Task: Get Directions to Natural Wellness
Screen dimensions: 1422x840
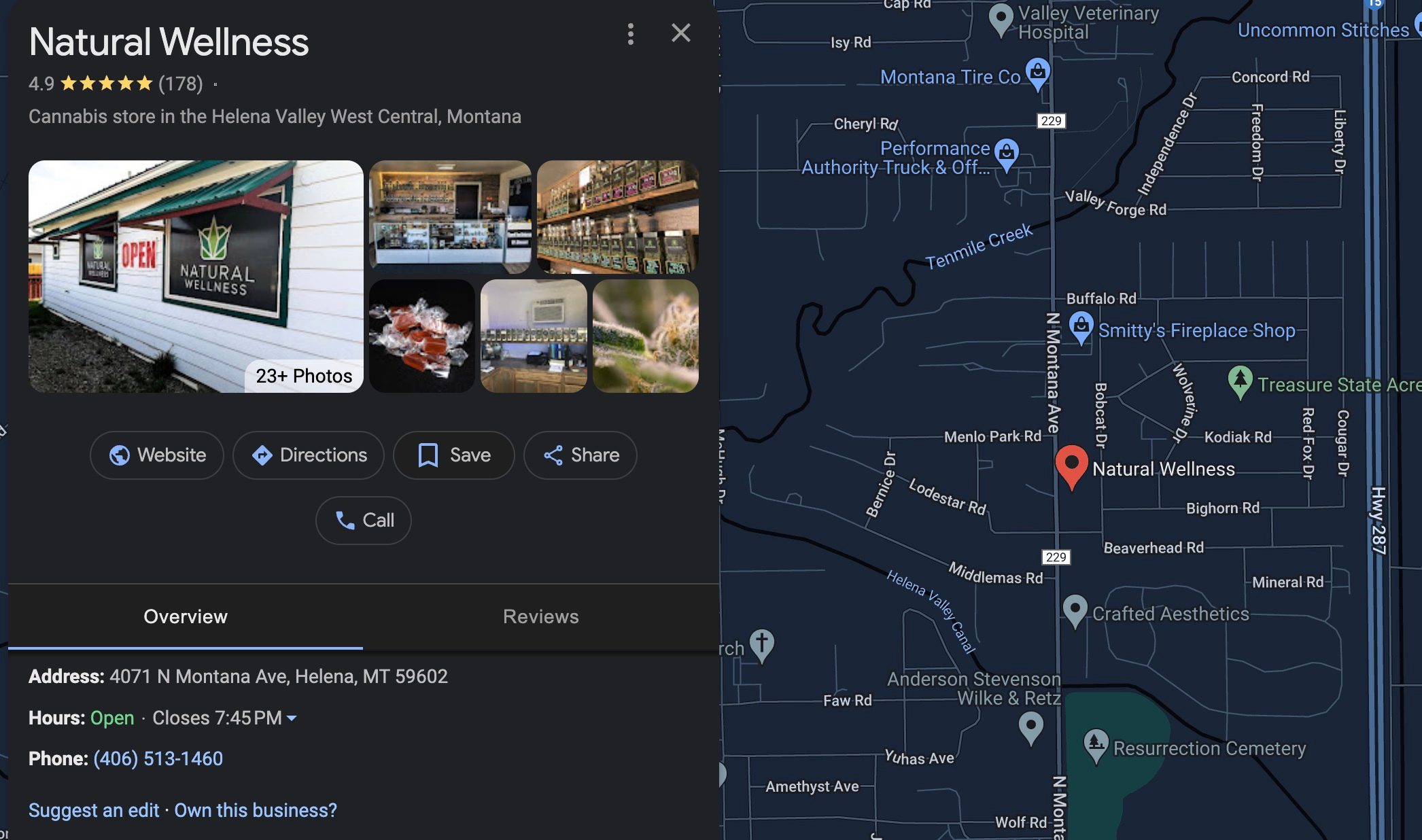Action: [x=309, y=455]
